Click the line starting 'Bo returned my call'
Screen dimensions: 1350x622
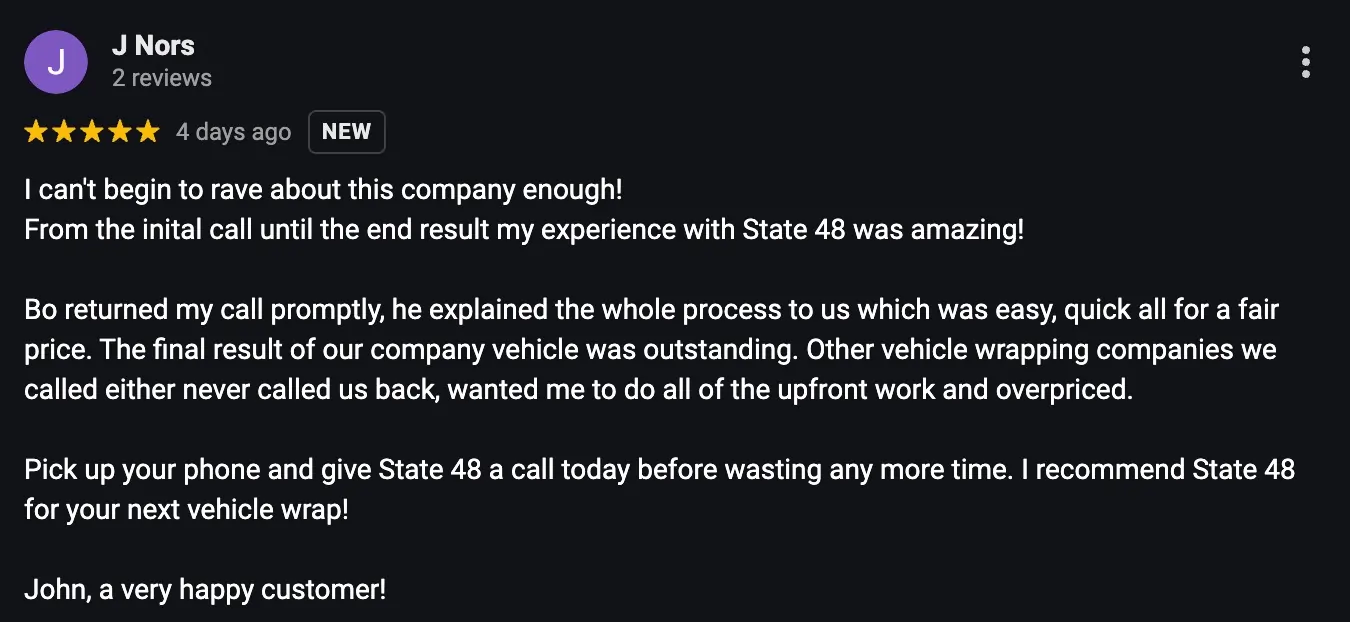652,310
